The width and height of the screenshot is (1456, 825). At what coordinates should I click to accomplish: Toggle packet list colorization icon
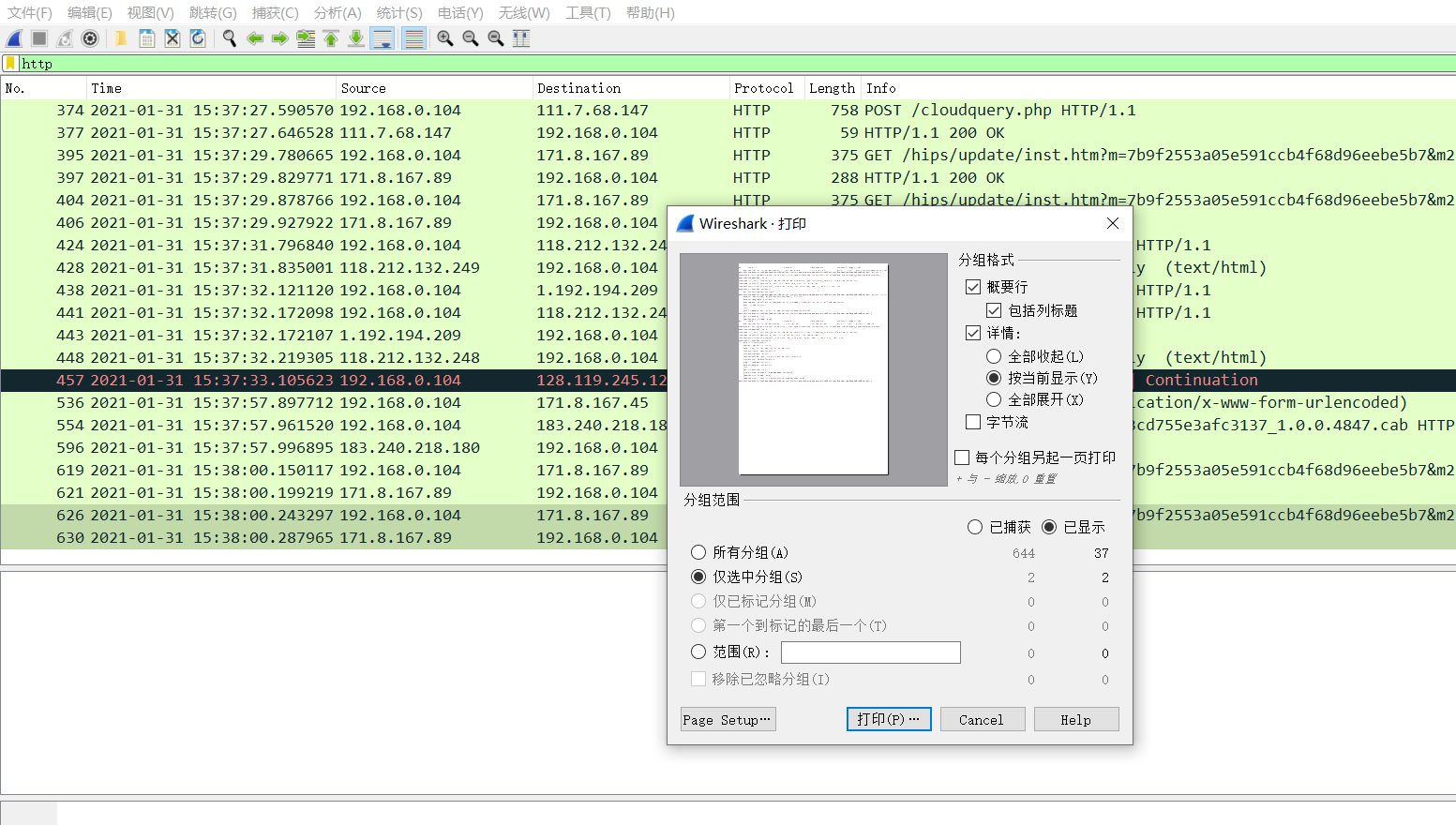click(x=413, y=38)
